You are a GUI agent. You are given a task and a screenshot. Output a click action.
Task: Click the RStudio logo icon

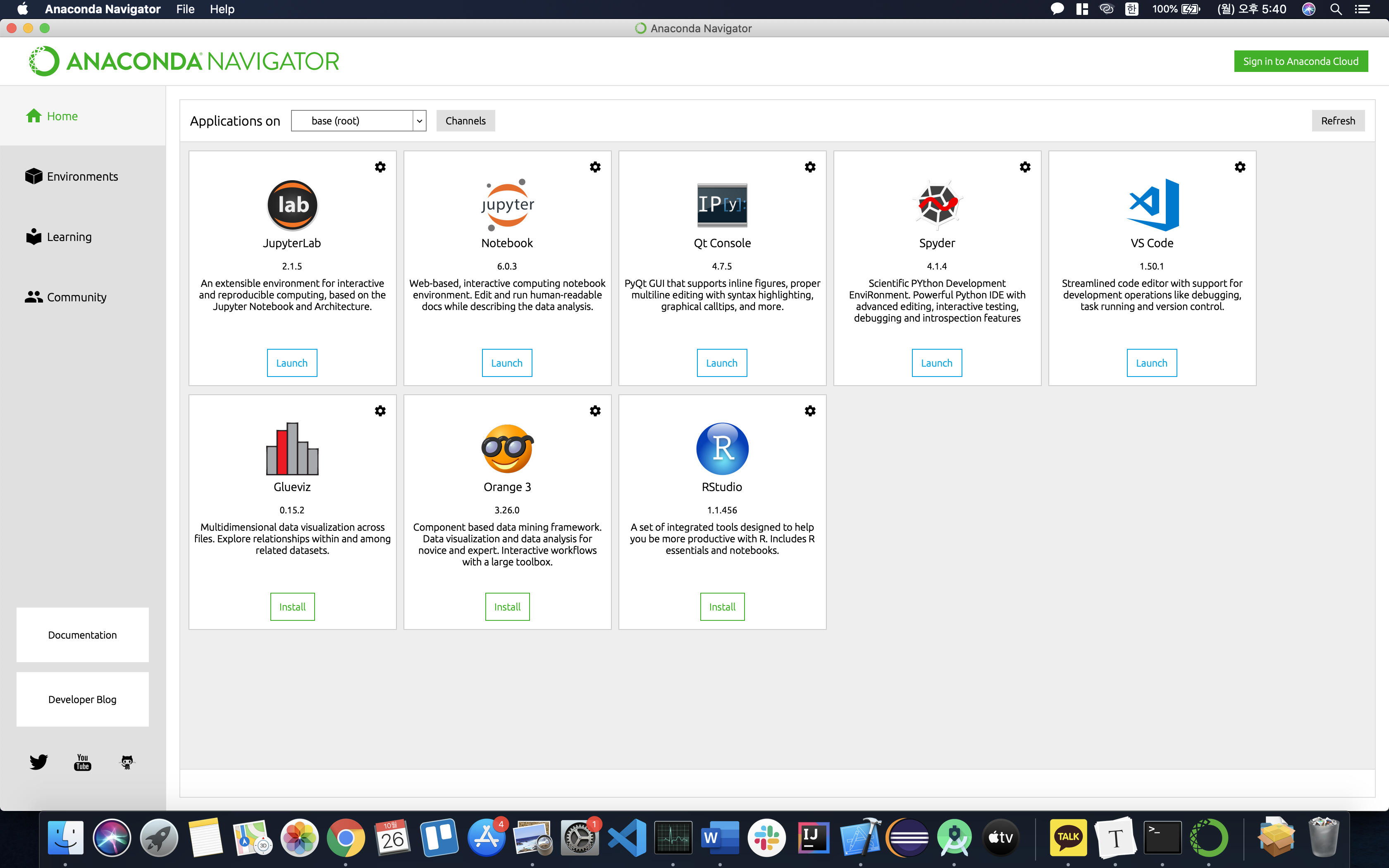pyautogui.click(x=722, y=448)
